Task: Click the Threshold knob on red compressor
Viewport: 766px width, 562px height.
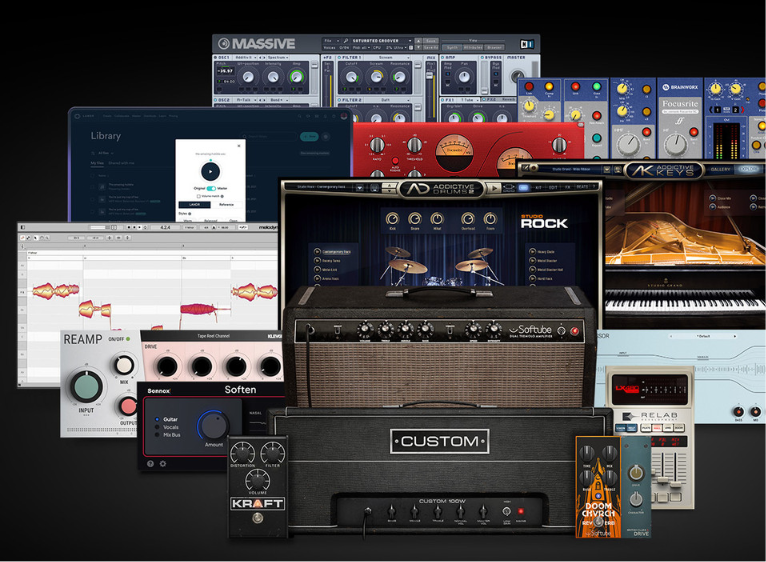Action: pyautogui.click(x=414, y=145)
